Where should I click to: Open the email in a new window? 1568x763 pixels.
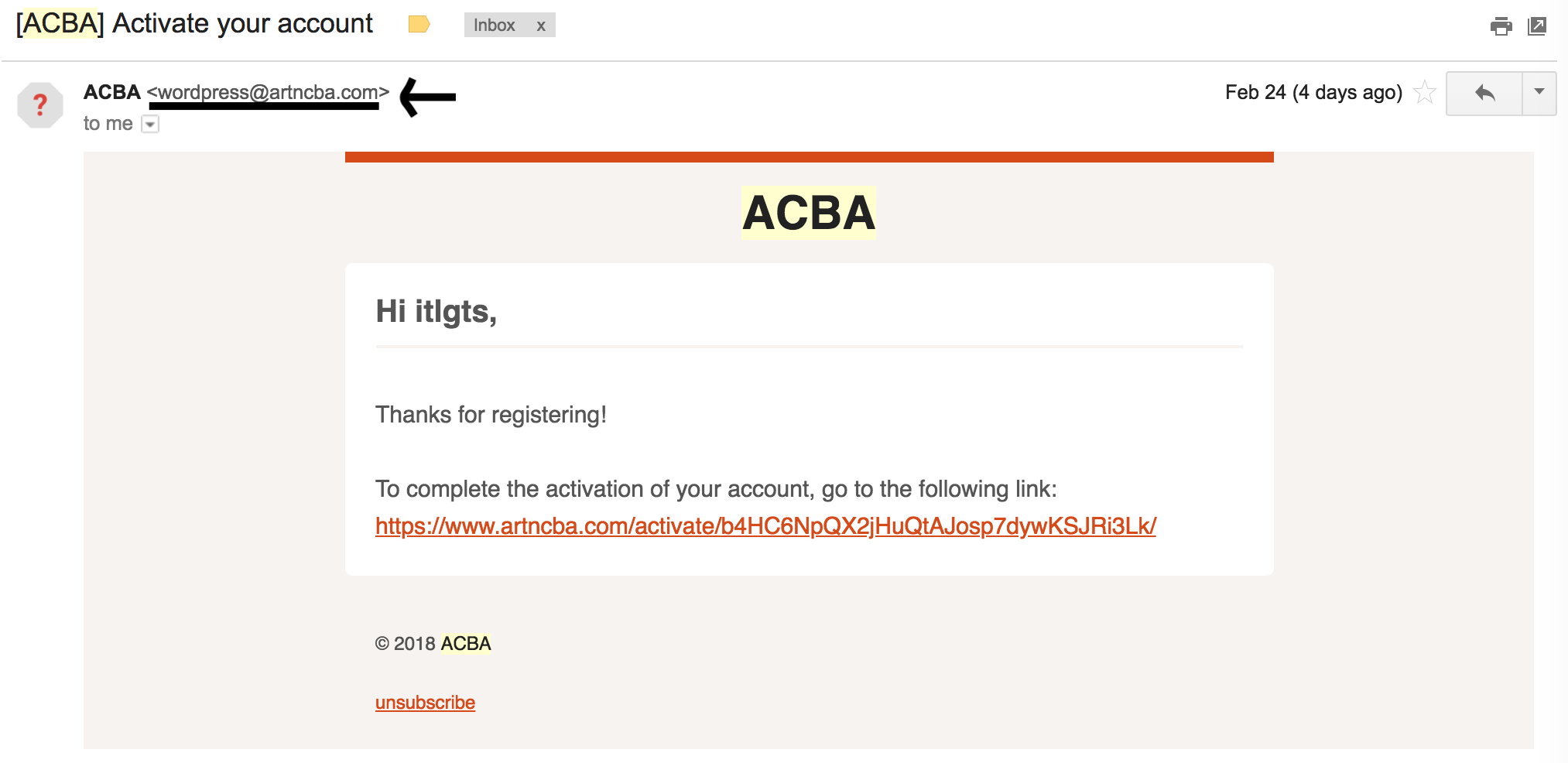pos(1537,26)
